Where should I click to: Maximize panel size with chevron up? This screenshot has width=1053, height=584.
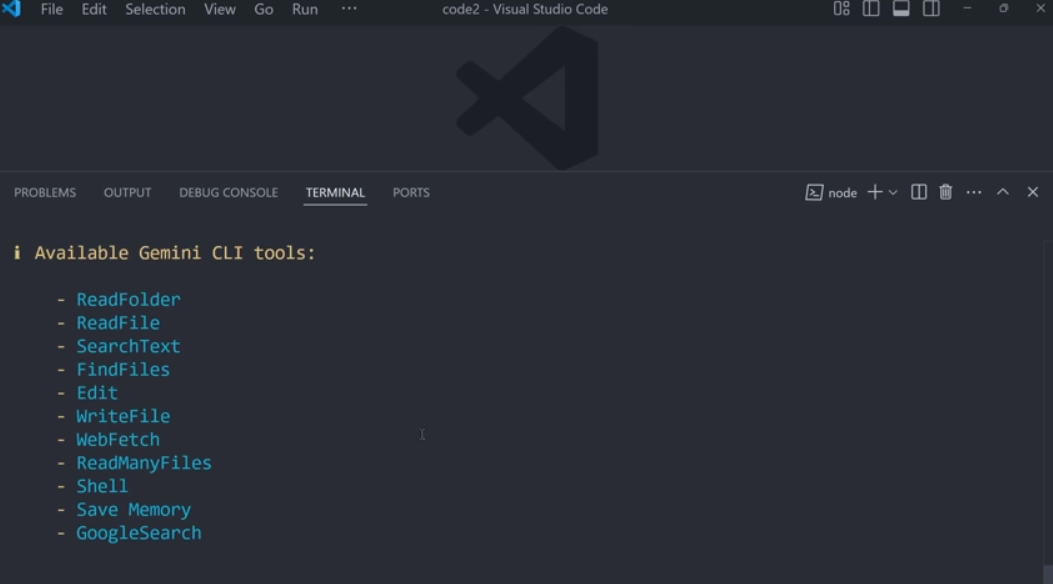[x=1003, y=192]
